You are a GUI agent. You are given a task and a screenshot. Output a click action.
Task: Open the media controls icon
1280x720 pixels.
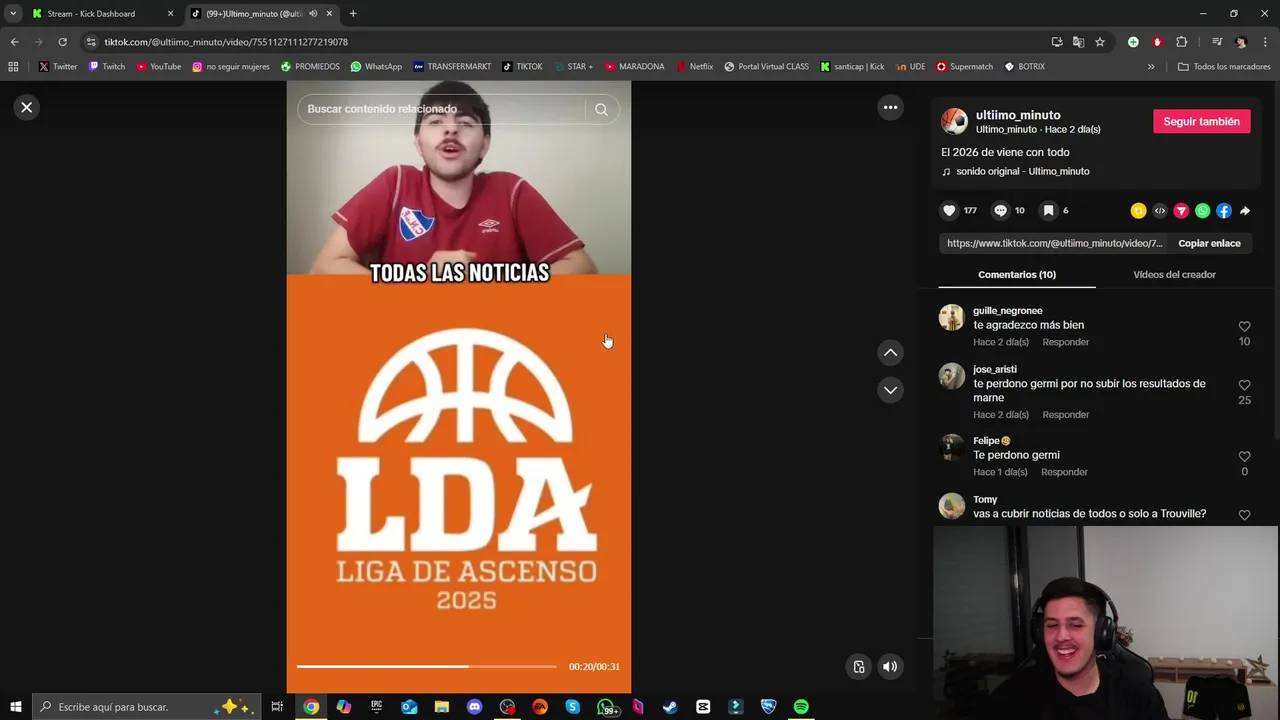1217,42
